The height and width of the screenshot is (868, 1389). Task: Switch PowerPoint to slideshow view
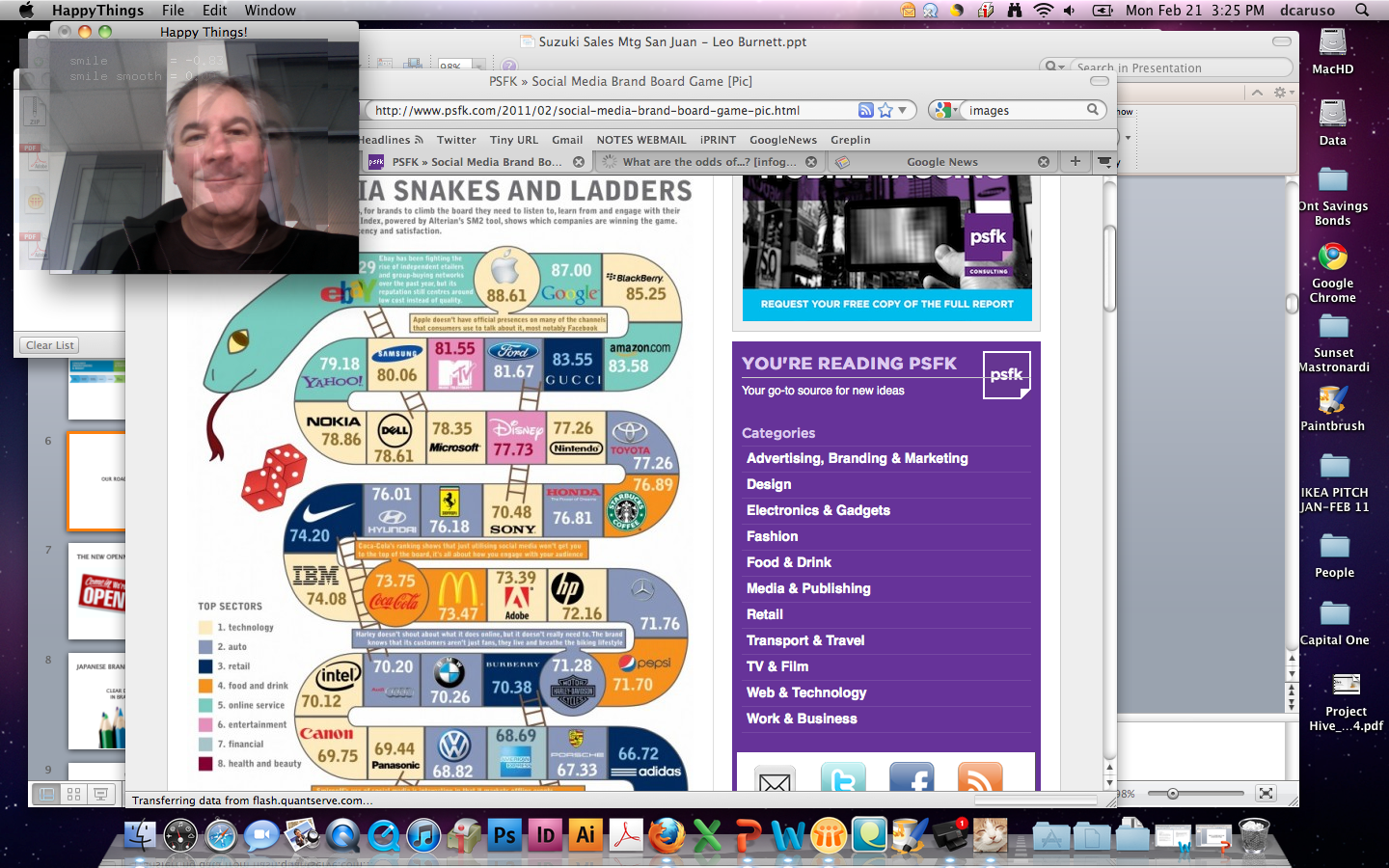(x=100, y=794)
